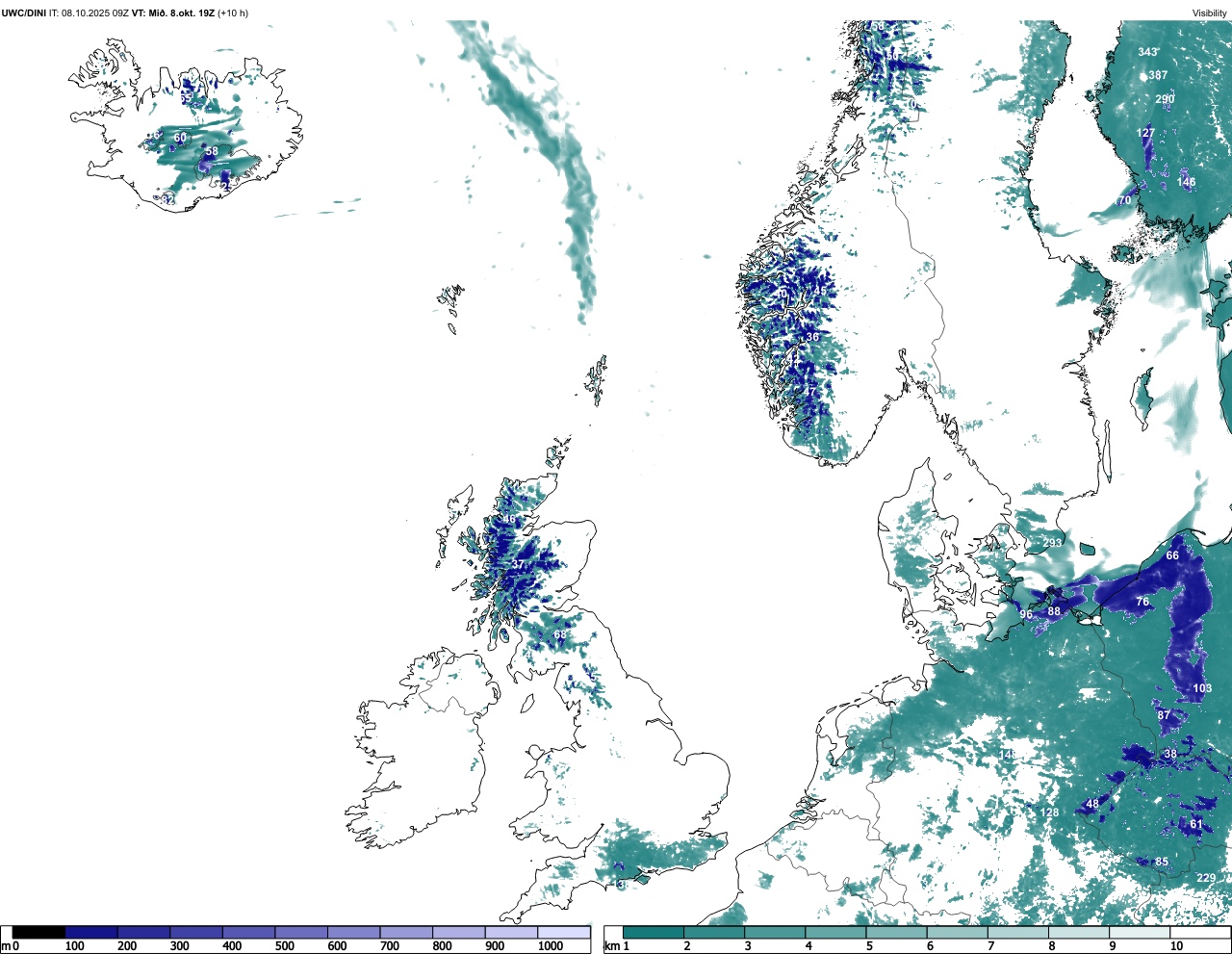The height and width of the screenshot is (954, 1232).
Task: Click the 'Visibility' title at top right
Action: pyautogui.click(x=1210, y=13)
